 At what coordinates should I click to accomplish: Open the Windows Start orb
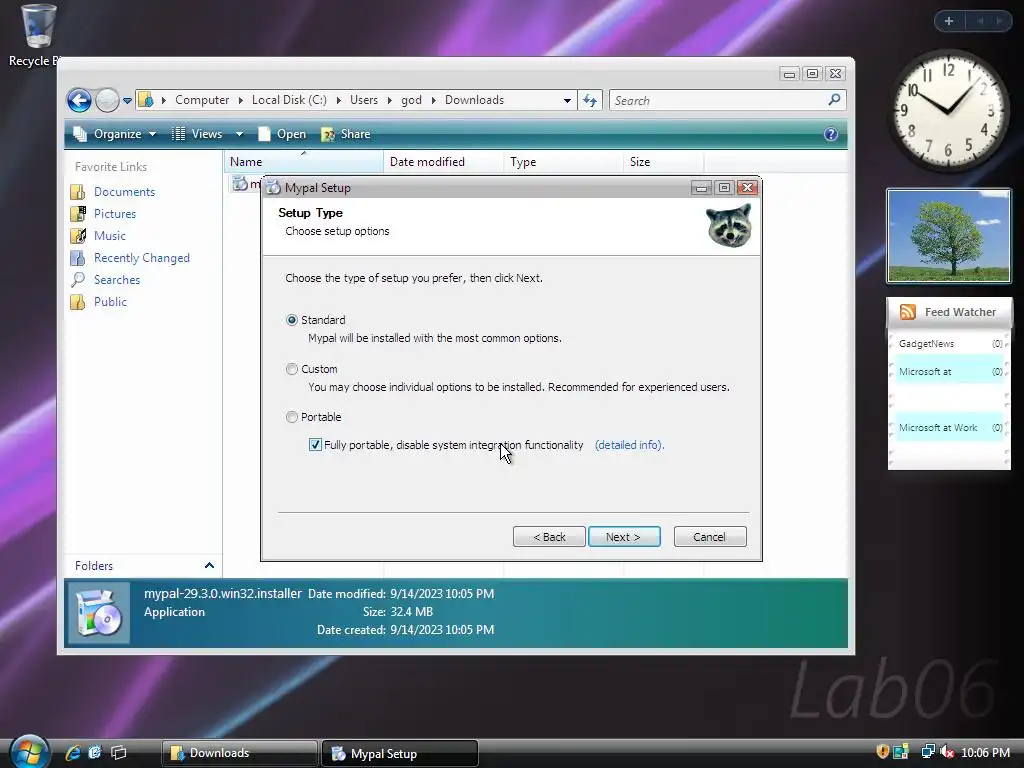(x=29, y=751)
